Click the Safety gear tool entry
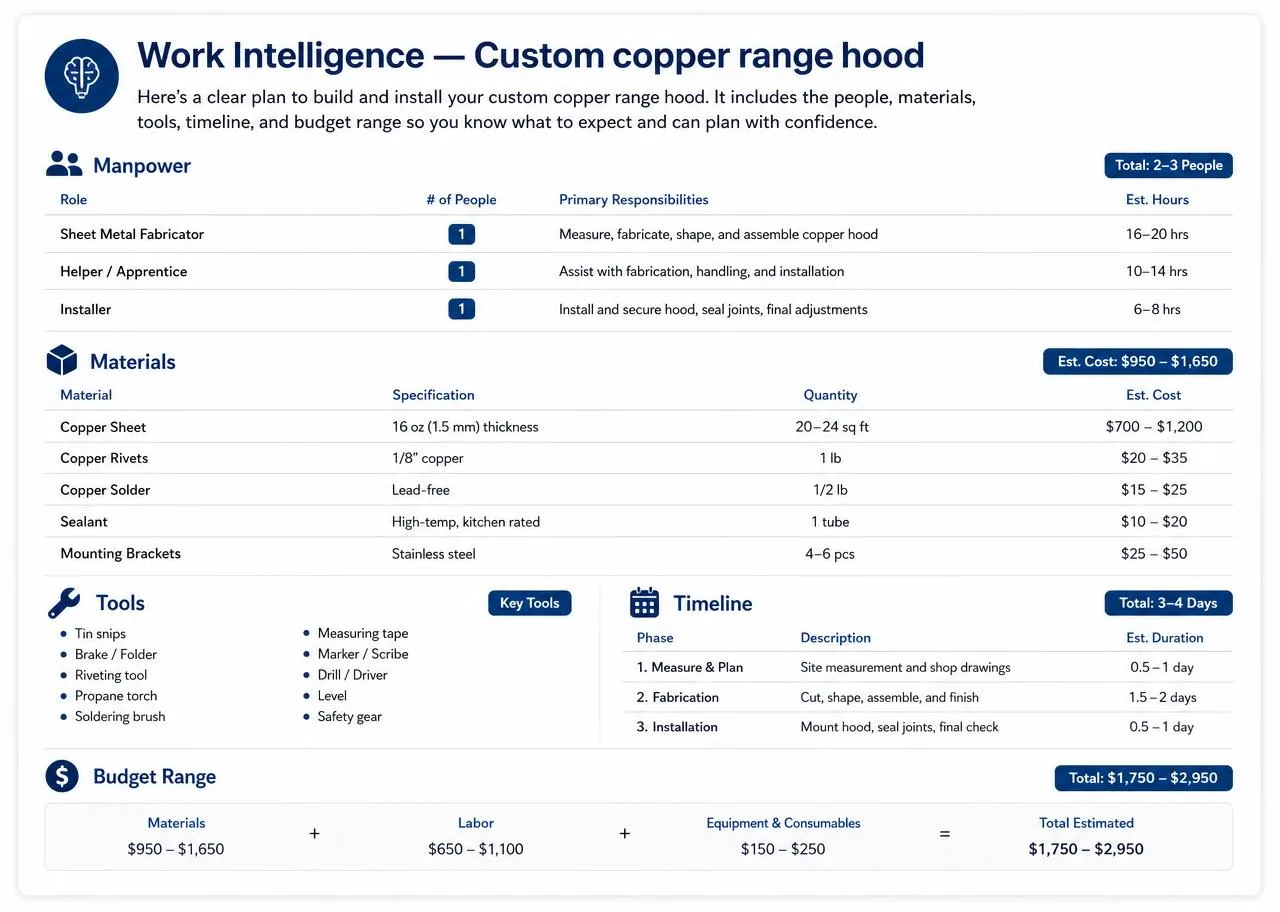This screenshot has width=1280, height=912. pyautogui.click(x=350, y=716)
